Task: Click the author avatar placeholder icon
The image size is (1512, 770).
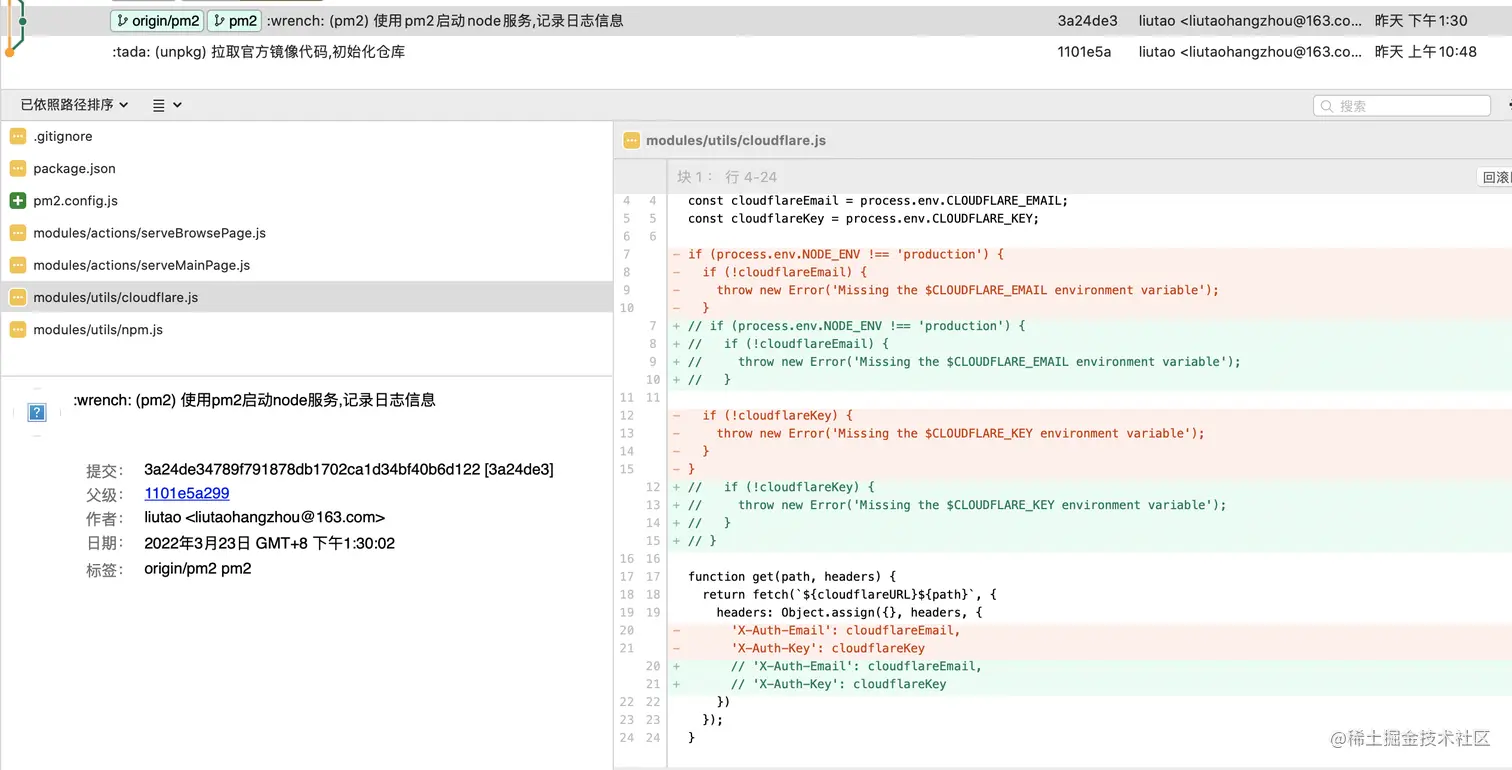Action: click(x=37, y=412)
